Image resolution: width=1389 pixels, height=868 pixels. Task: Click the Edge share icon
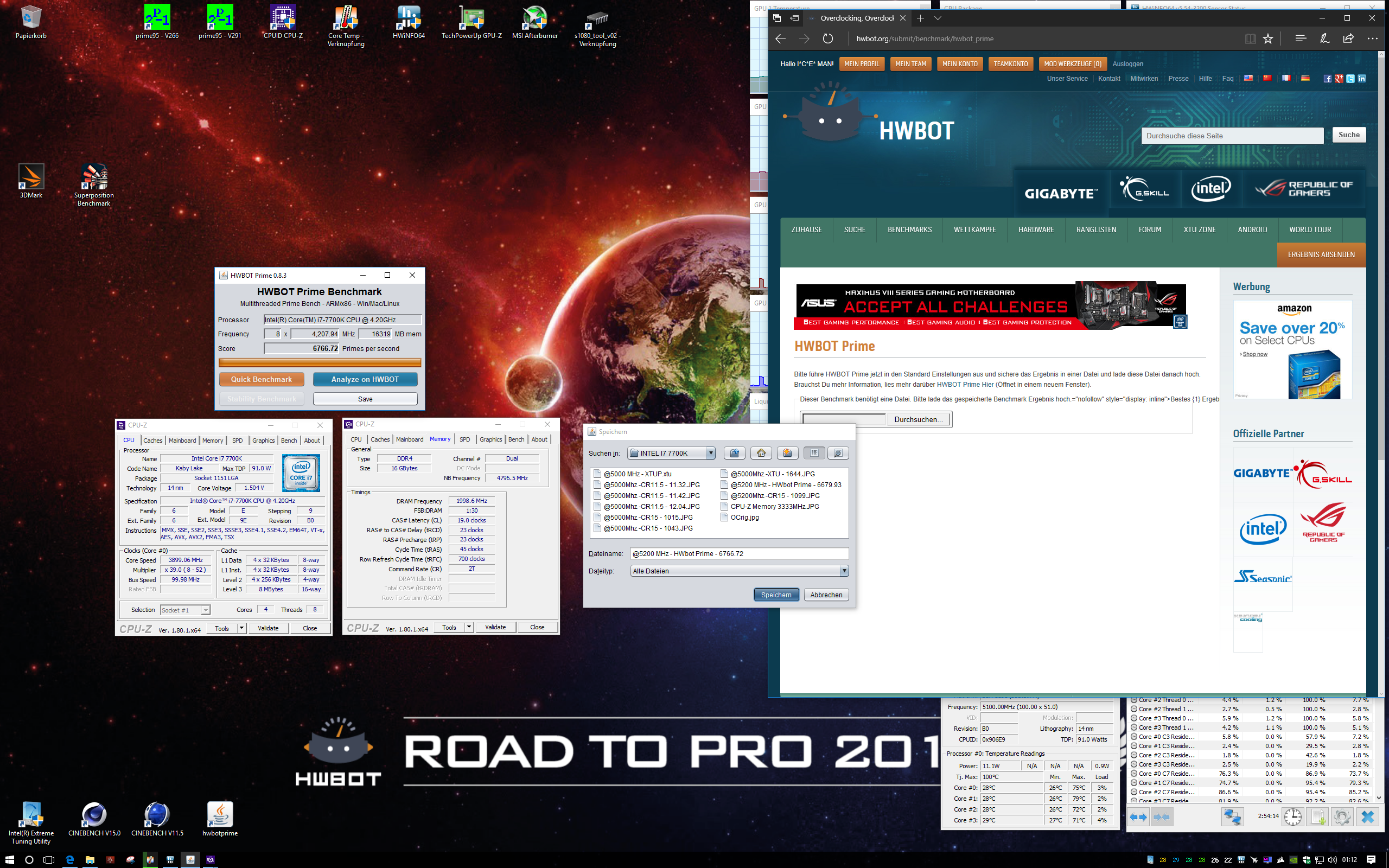1348,39
